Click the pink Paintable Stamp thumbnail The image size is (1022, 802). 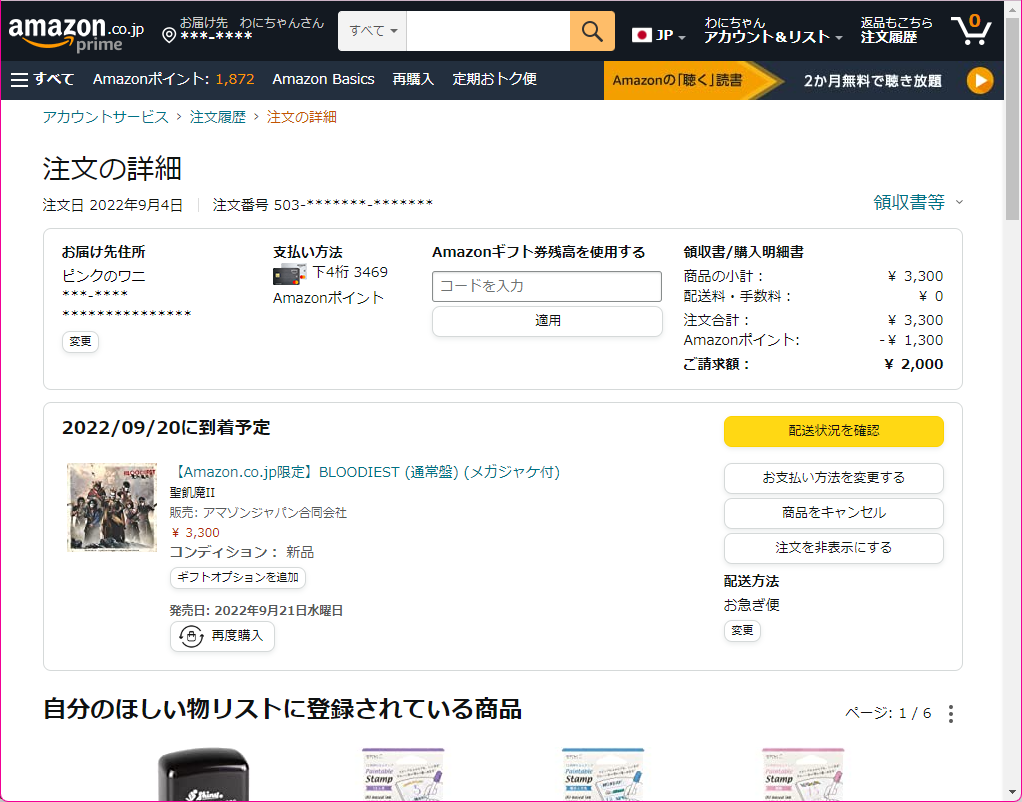click(x=803, y=775)
